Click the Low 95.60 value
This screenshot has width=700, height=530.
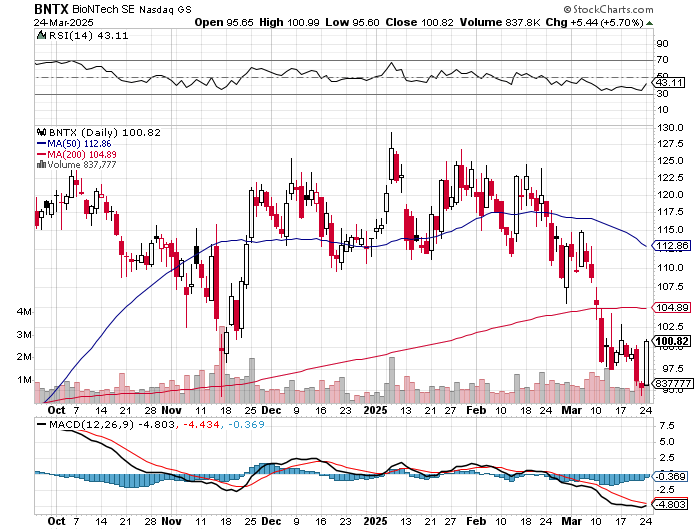click(x=352, y=22)
